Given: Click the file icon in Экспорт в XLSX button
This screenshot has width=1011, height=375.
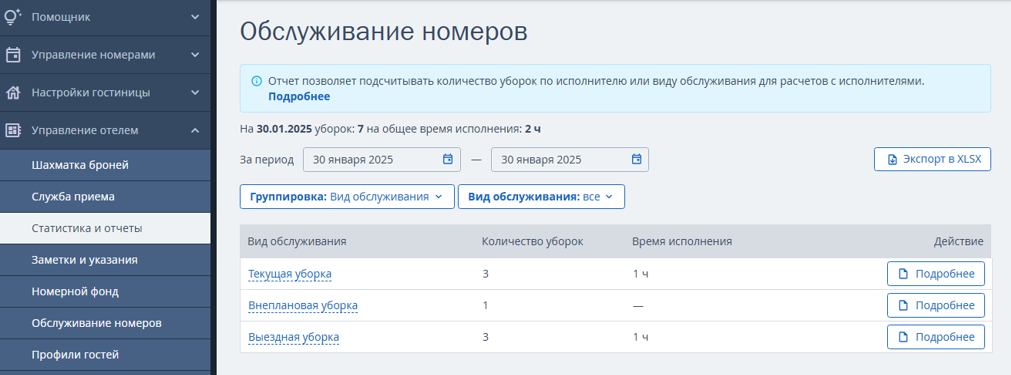Looking at the screenshot, I should (892, 160).
